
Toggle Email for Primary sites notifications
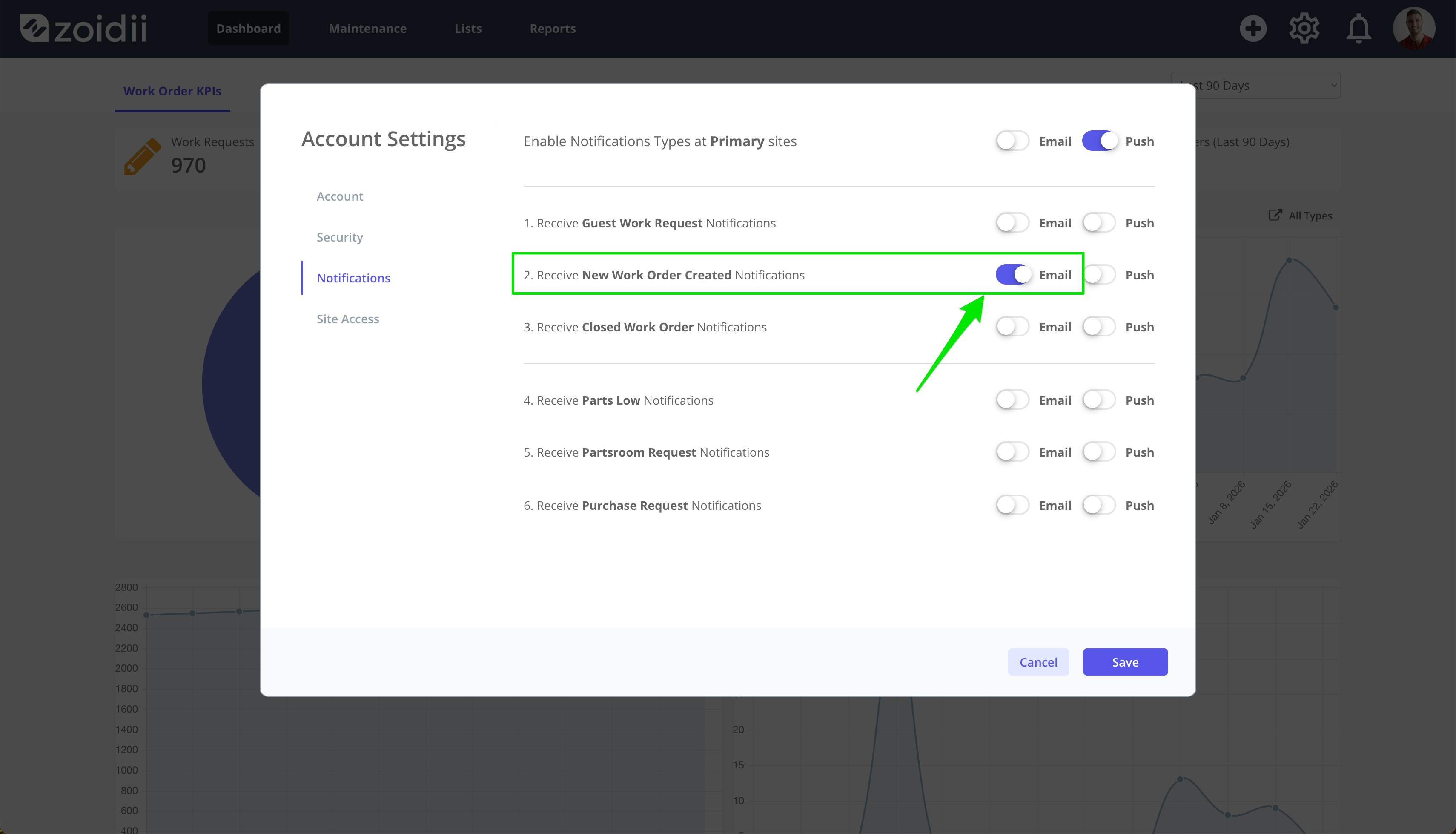1012,141
